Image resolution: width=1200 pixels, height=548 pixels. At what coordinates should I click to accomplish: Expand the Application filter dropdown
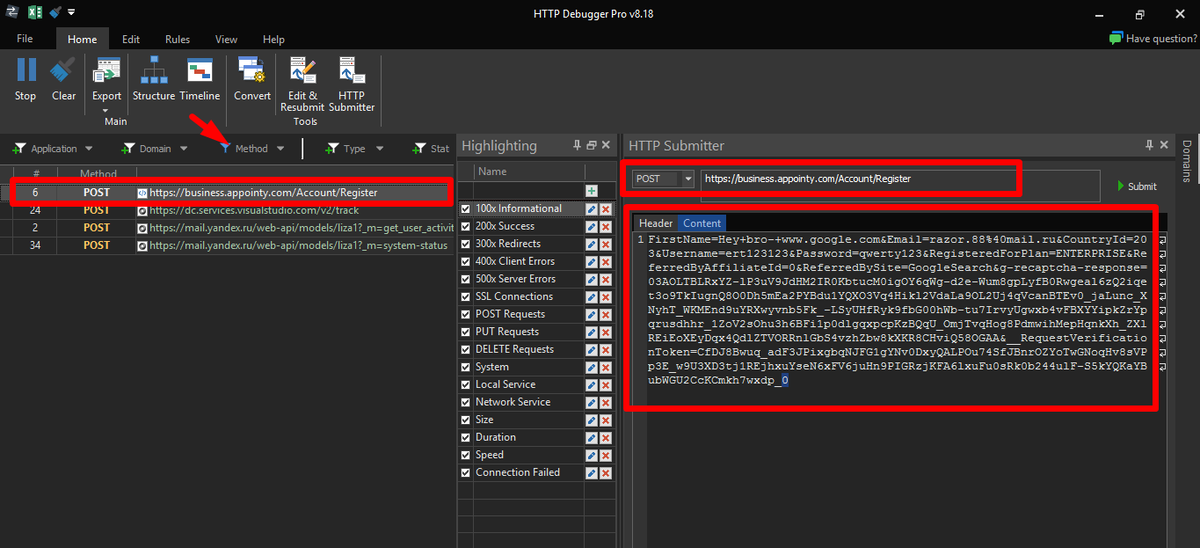click(88, 149)
